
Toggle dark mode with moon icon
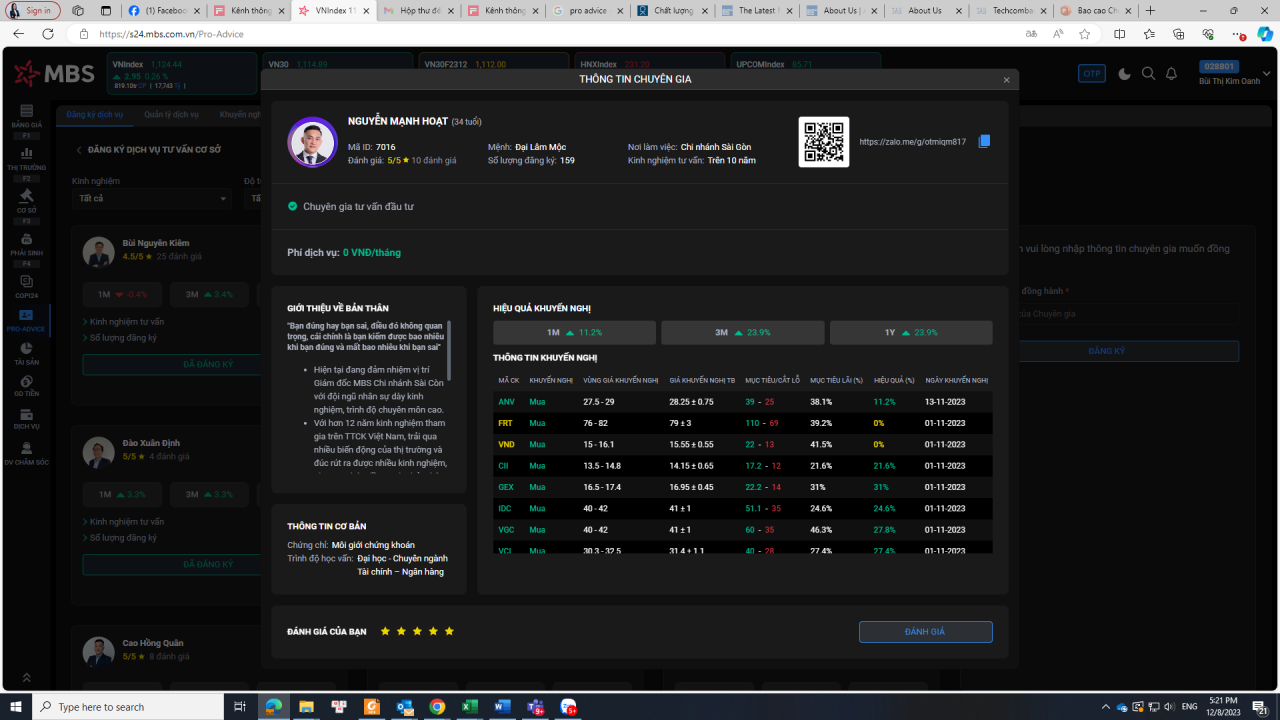point(1125,73)
